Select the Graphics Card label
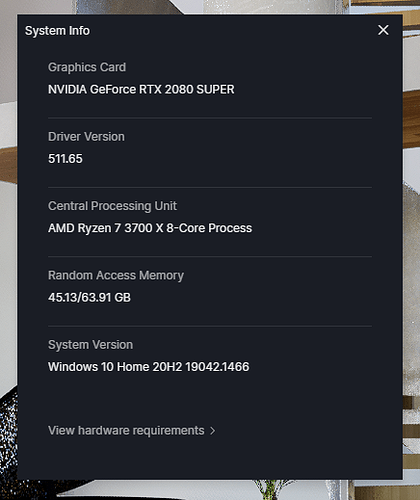Image resolution: width=420 pixels, height=500 pixels. (87, 67)
